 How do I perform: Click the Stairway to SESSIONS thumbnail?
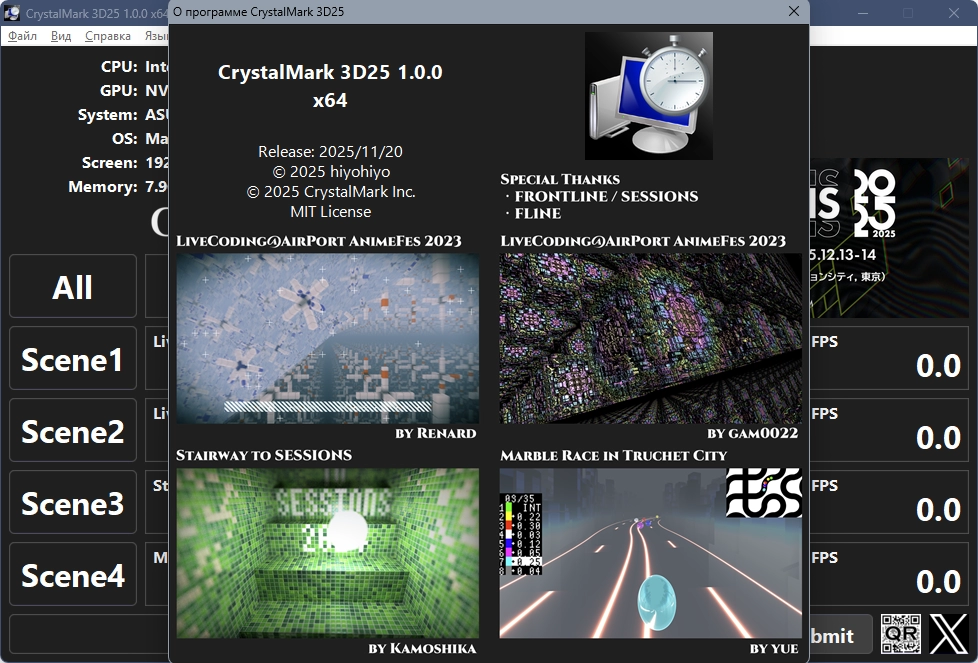pos(327,553)
